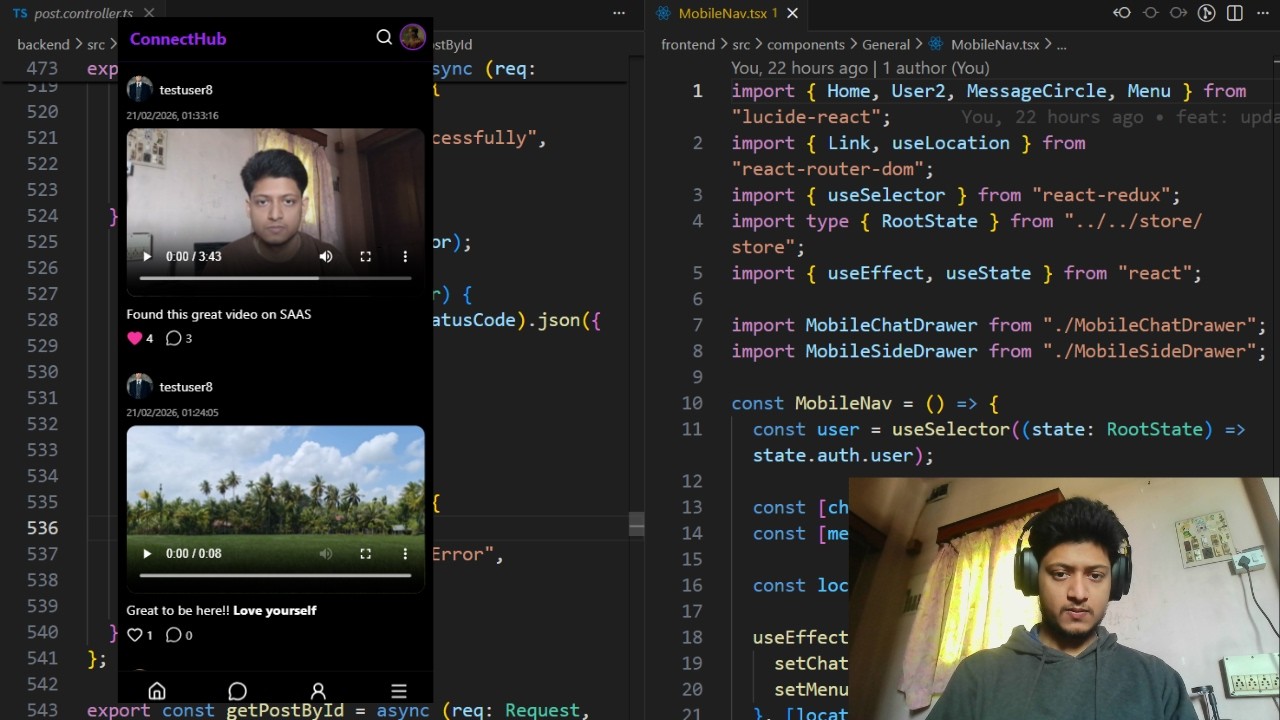Click "You, 22 hours ago | 1 author" codelens
Screen dimensions: 1280x720
click(860, 68)
